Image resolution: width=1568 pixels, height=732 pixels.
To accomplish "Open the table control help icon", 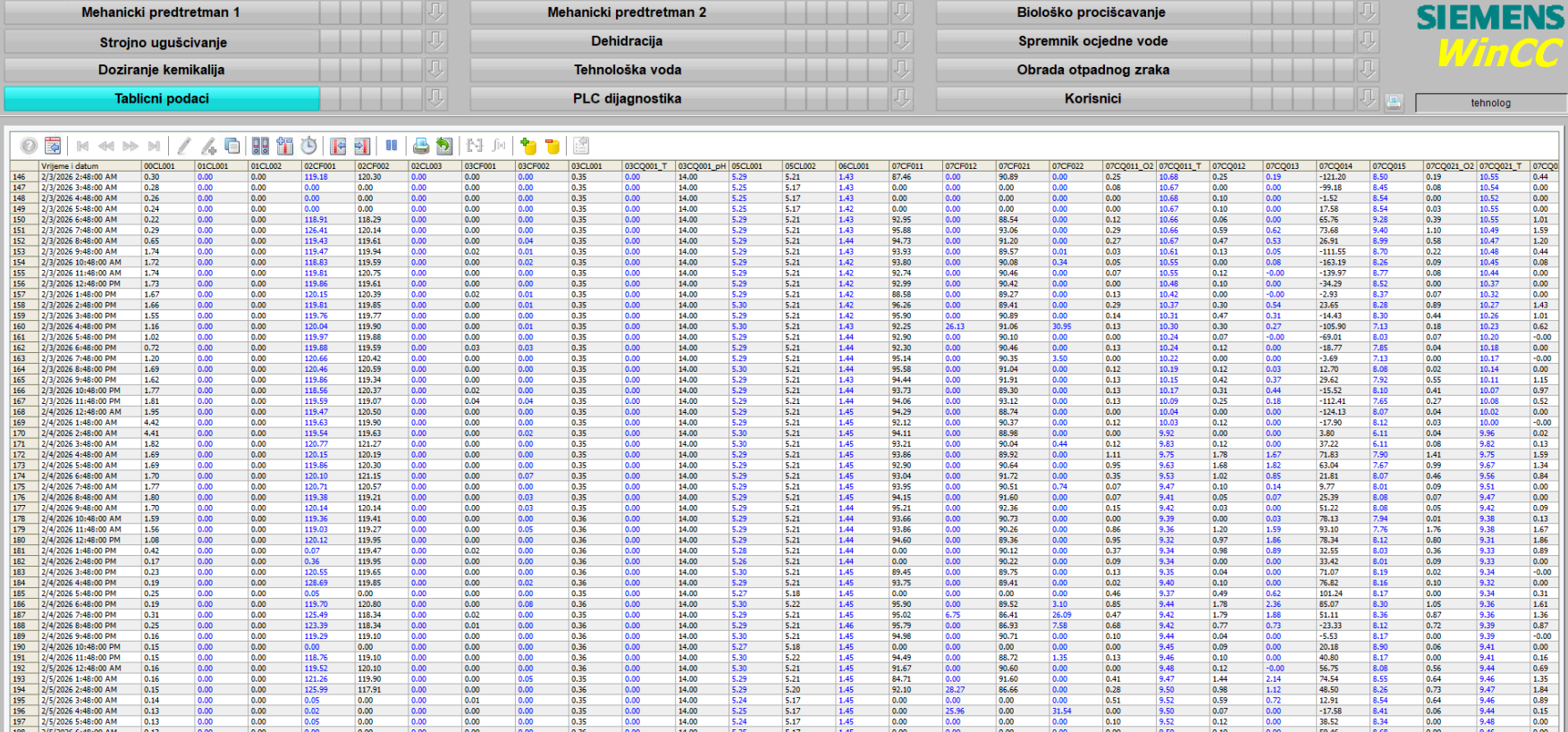I will [x=29, y=146].
